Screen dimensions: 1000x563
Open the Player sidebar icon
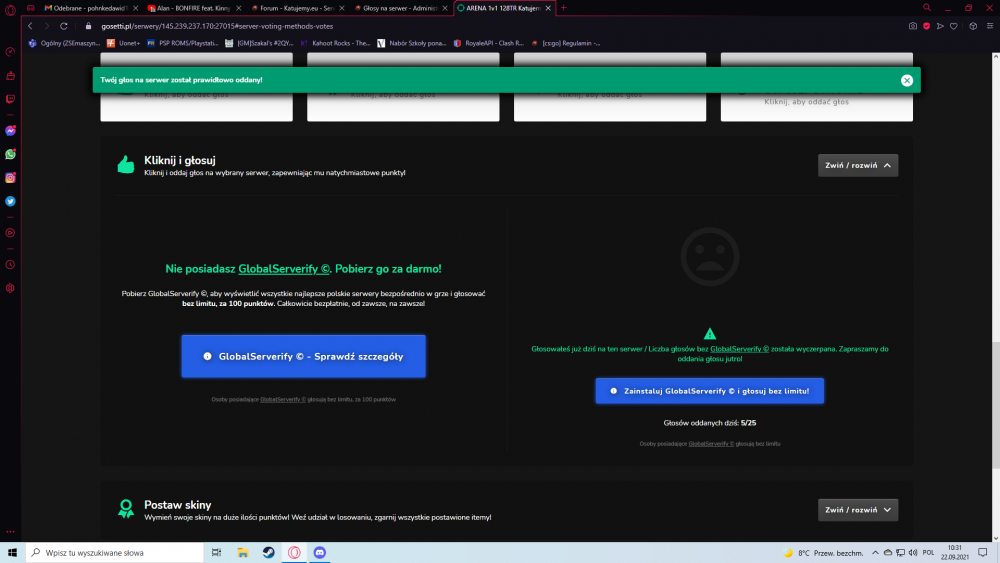click(10, 233)
